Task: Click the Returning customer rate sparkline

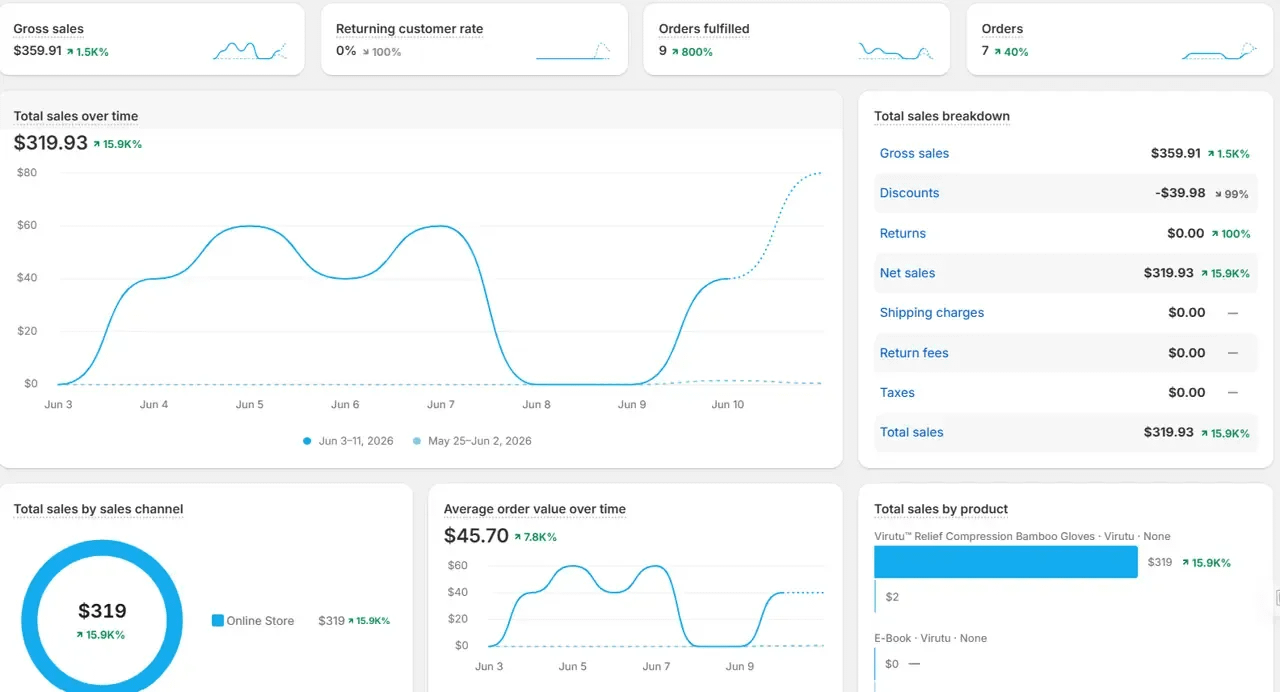Action: point(573,50)
